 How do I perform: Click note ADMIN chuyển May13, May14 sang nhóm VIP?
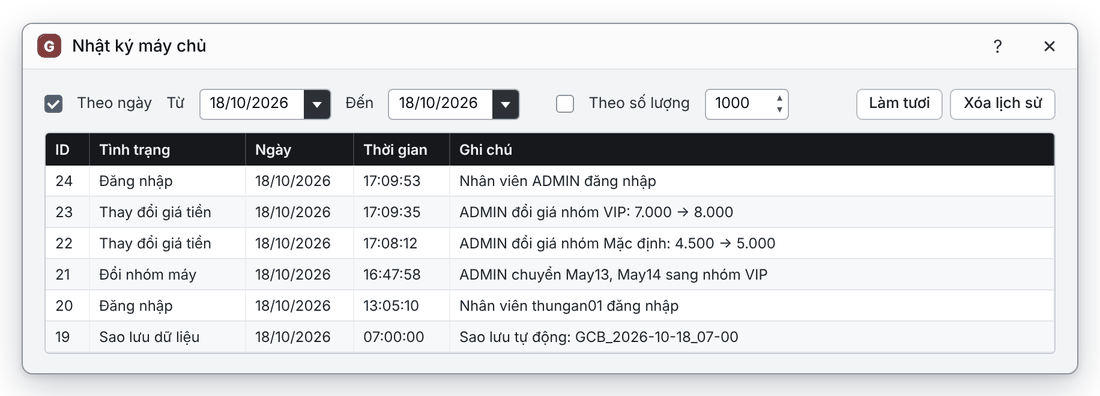click(751, 275)
